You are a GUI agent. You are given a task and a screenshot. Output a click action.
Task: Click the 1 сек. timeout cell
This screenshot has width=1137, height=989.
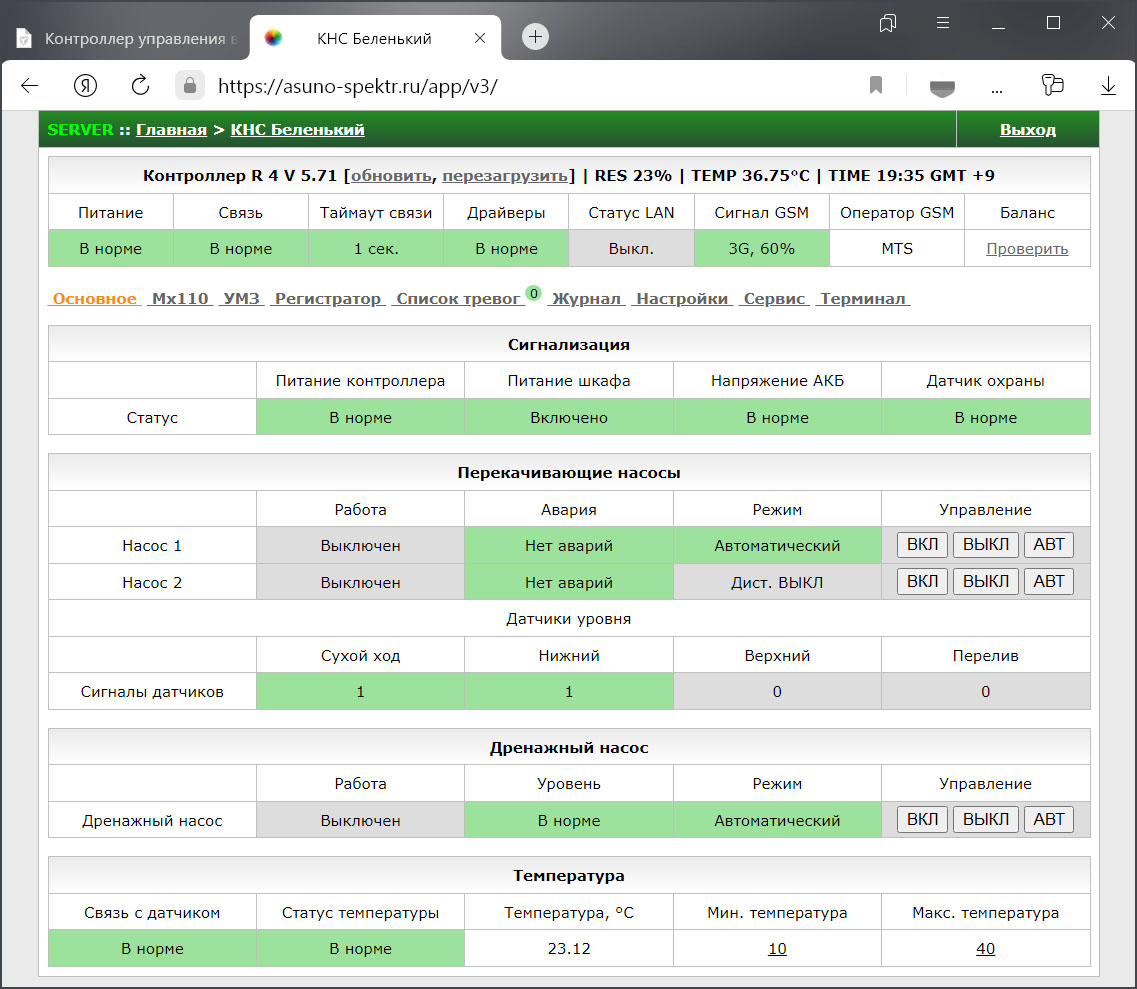click(376, 249)
